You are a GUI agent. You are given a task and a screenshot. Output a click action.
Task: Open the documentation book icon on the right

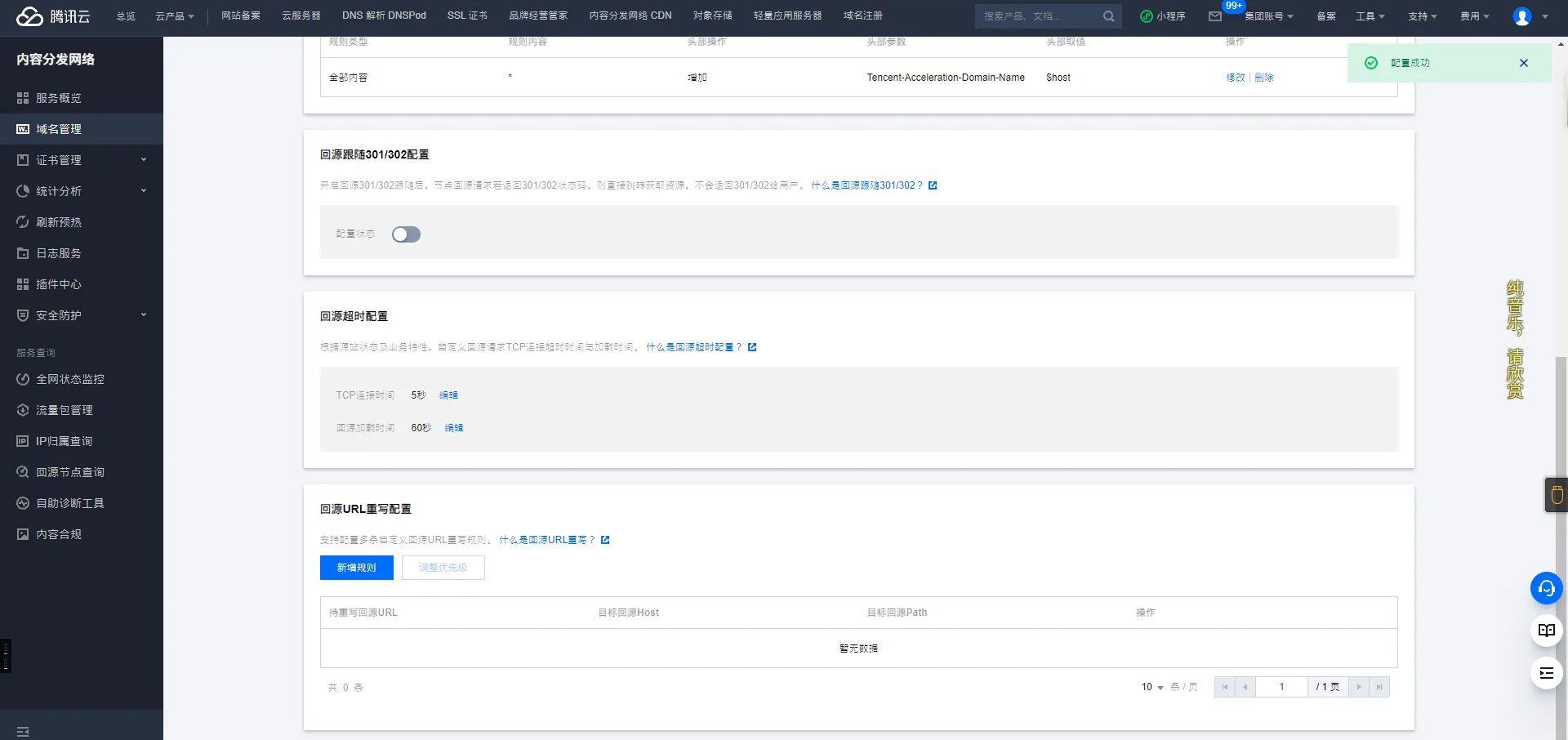pos(1546,631)
